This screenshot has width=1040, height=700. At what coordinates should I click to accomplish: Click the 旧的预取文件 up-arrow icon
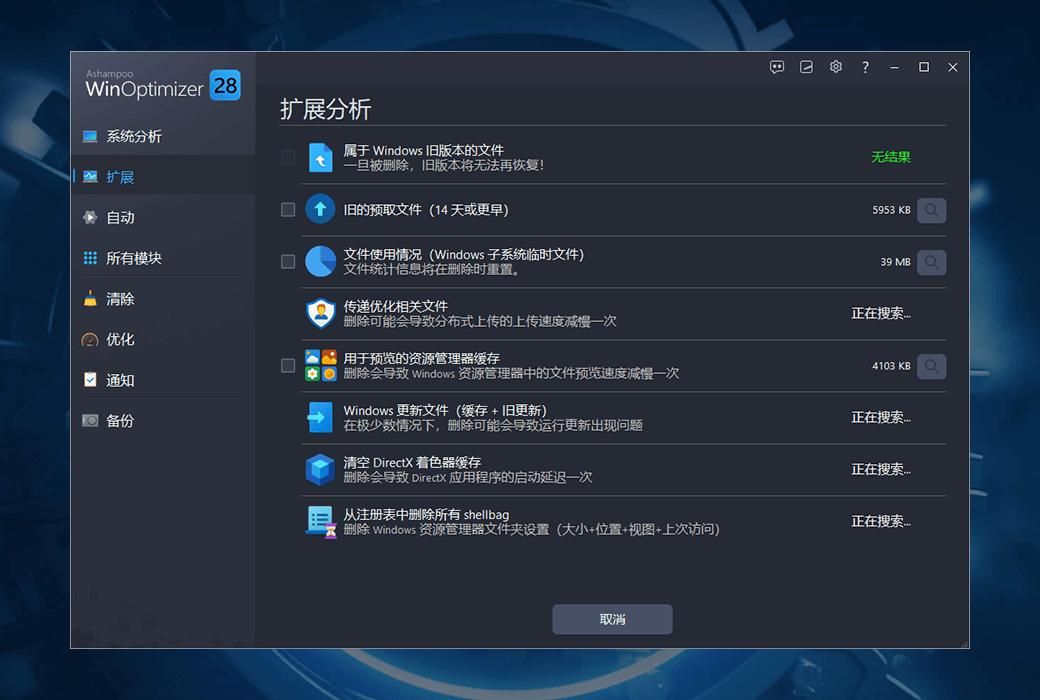tap(320, 210)
